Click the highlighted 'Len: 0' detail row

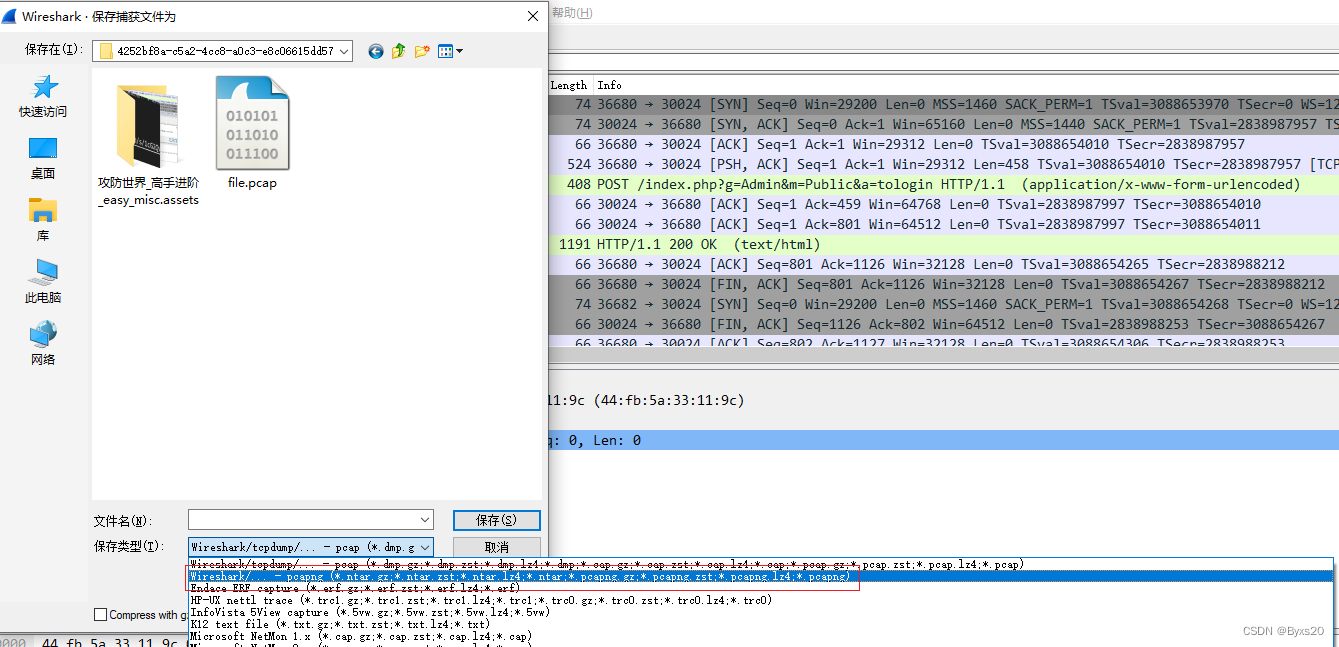pos(943,440)
